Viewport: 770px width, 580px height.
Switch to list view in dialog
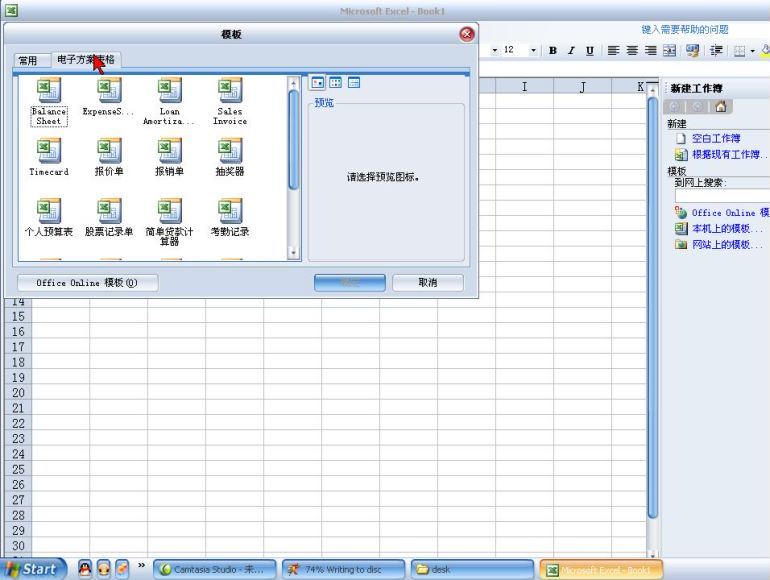335,83
